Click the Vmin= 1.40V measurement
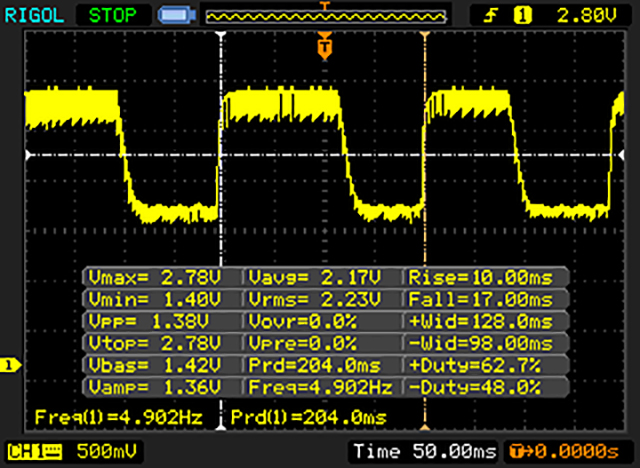640x468 pixels. (x=155, y=300)
